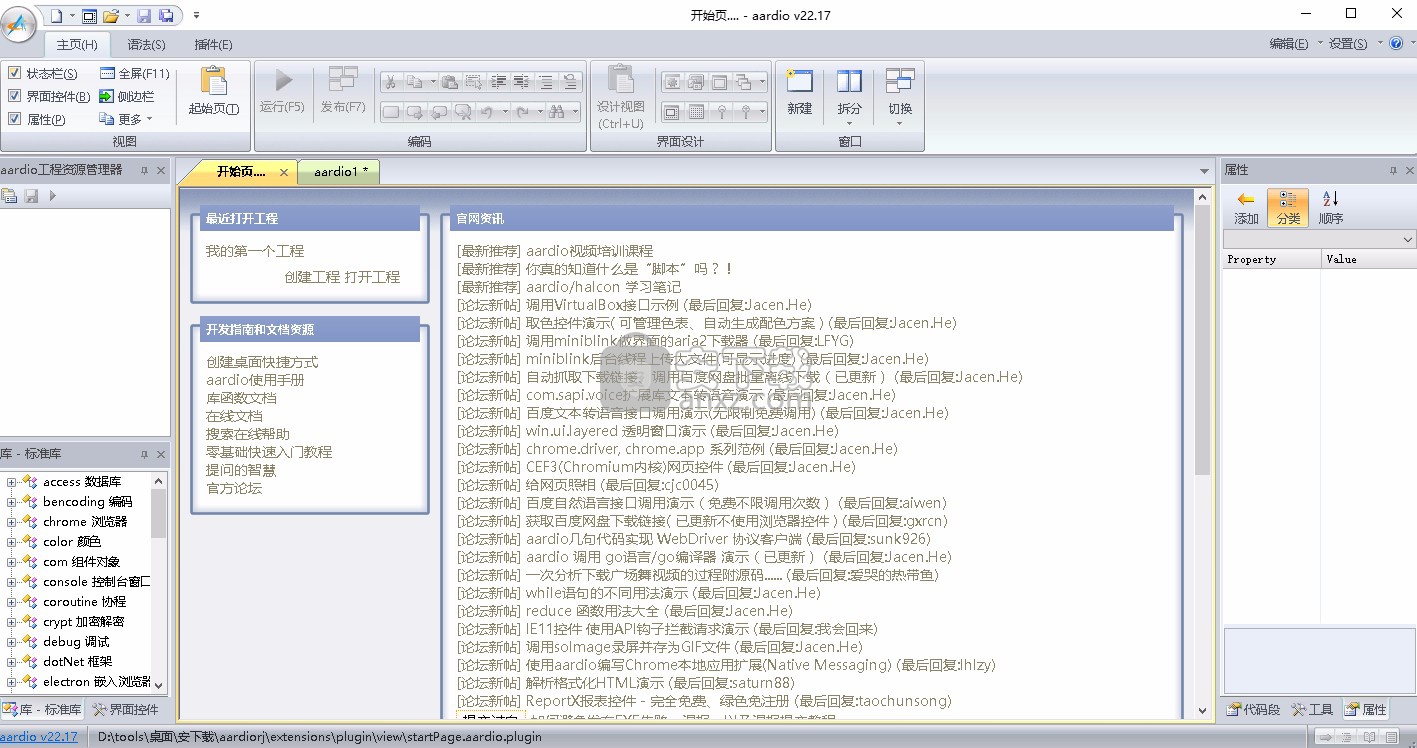This screenshot has height=748, width=1417.
Task: Toggle the 分类 categorized view button
Action: tap(1288, 208)
